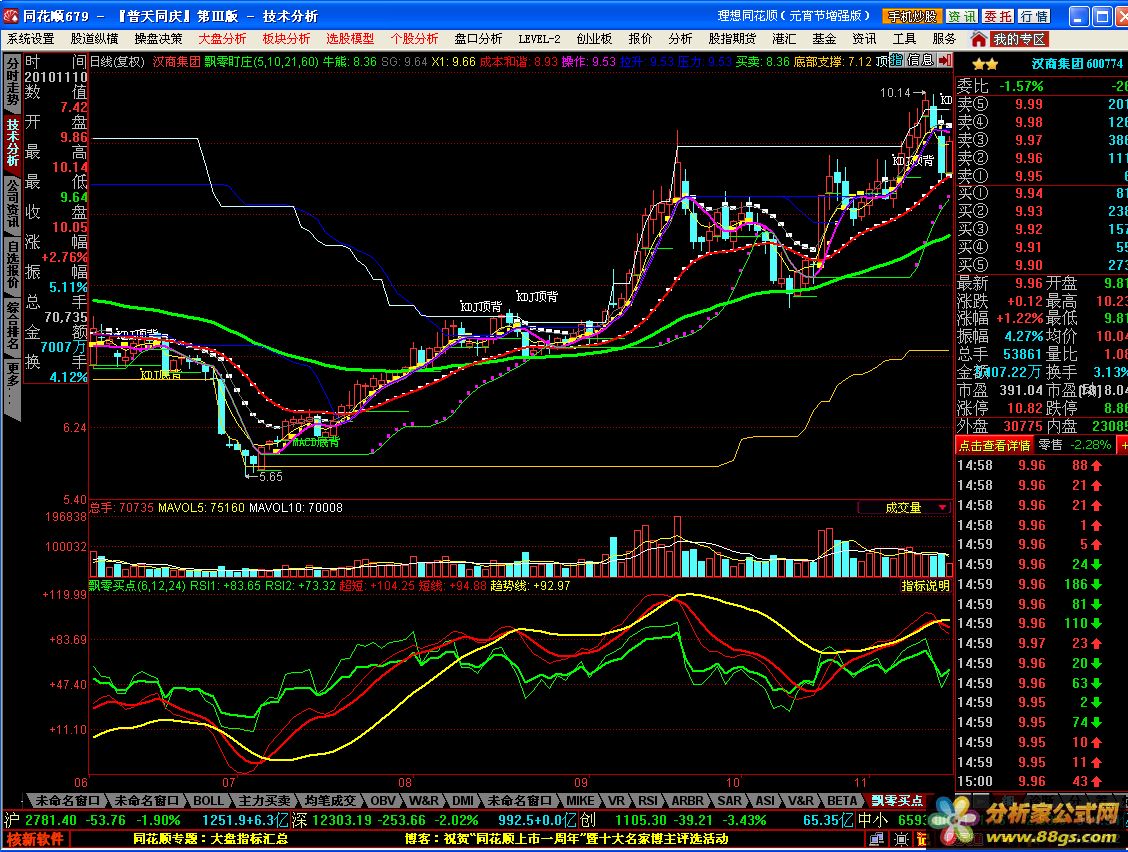Image resolution: width=1128 pixels, height=852 pixels.
Task: Select the BOLL indicator tab
Action: point(208,800)
